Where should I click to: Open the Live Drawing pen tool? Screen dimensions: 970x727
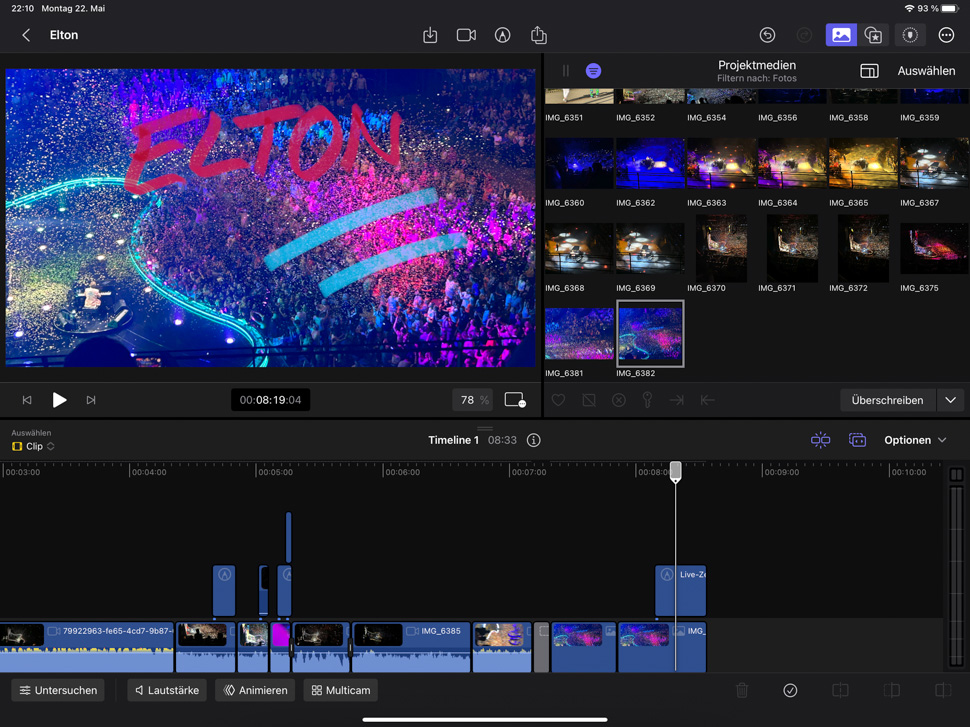pyautogui.click(x=502, y=35)
